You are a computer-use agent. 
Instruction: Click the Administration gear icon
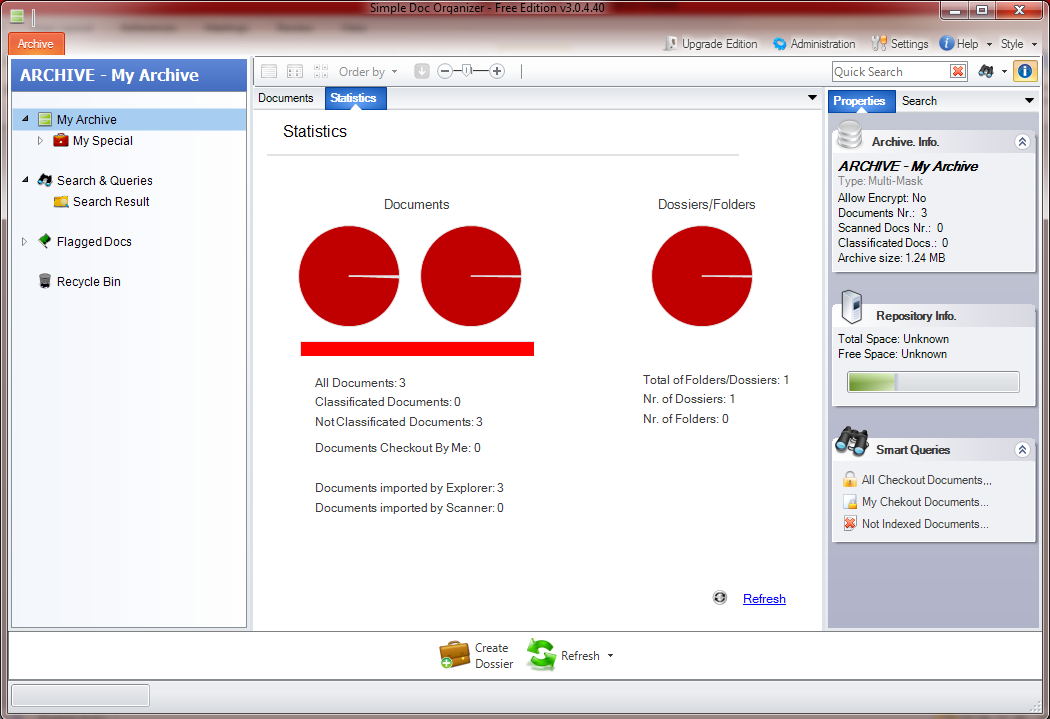click(x=779, y=44)
